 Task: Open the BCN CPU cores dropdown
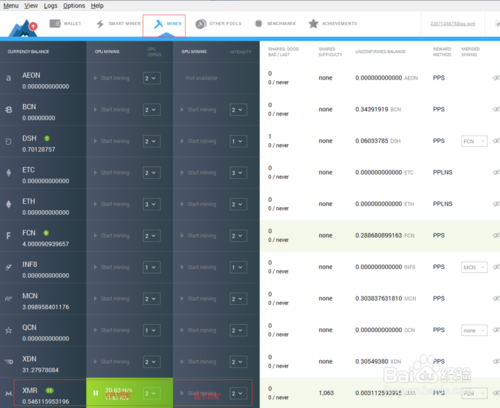tap(152, 110)
